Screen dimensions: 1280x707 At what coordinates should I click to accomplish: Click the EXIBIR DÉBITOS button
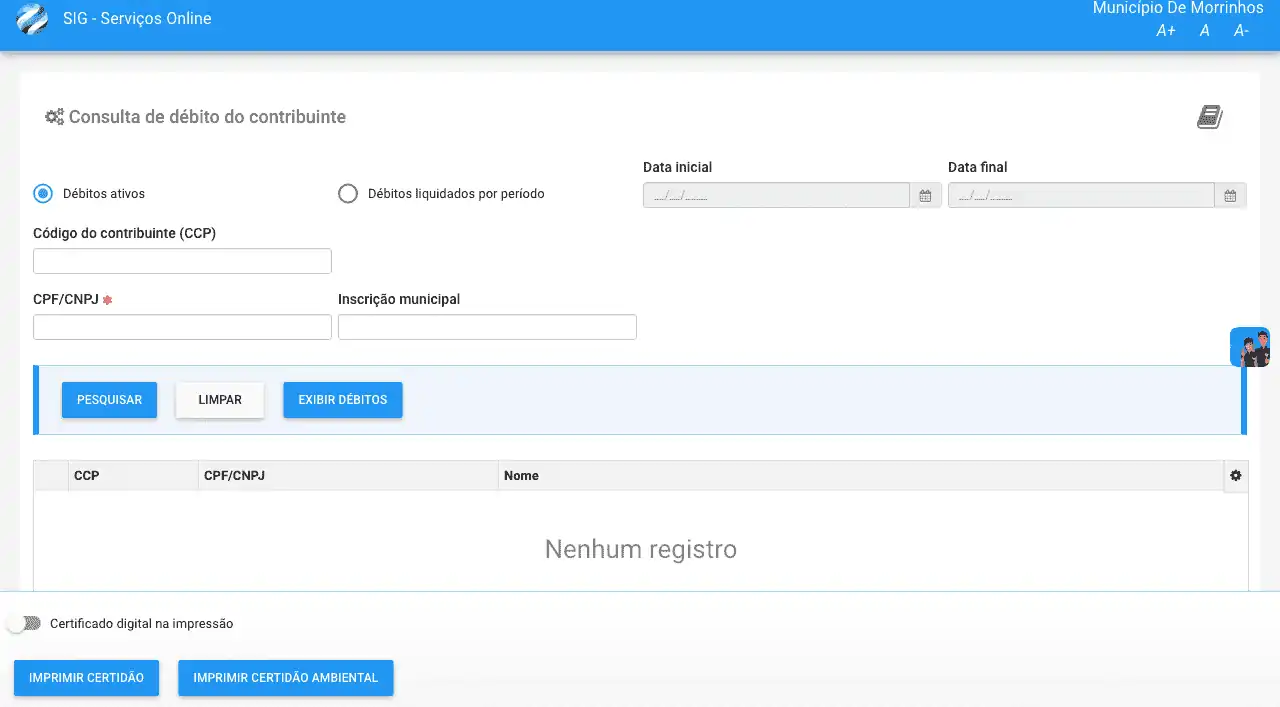342,400
